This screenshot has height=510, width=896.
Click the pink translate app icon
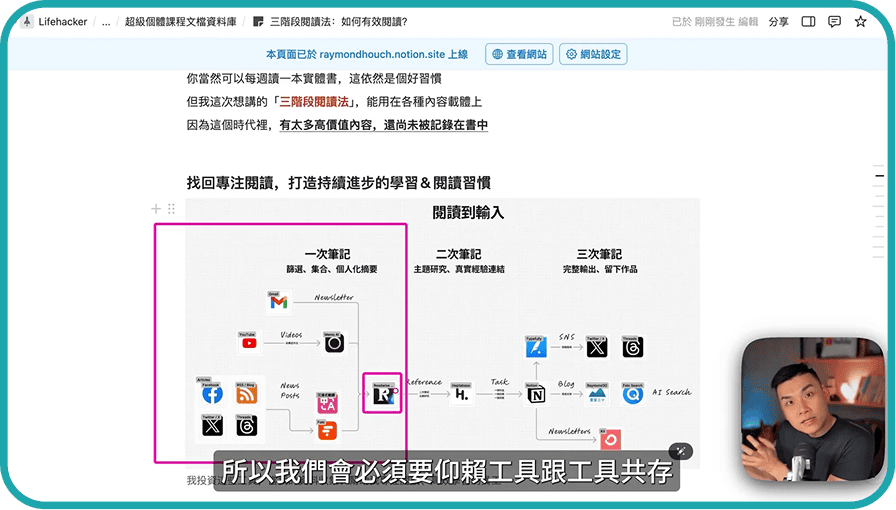pos(327,404)
